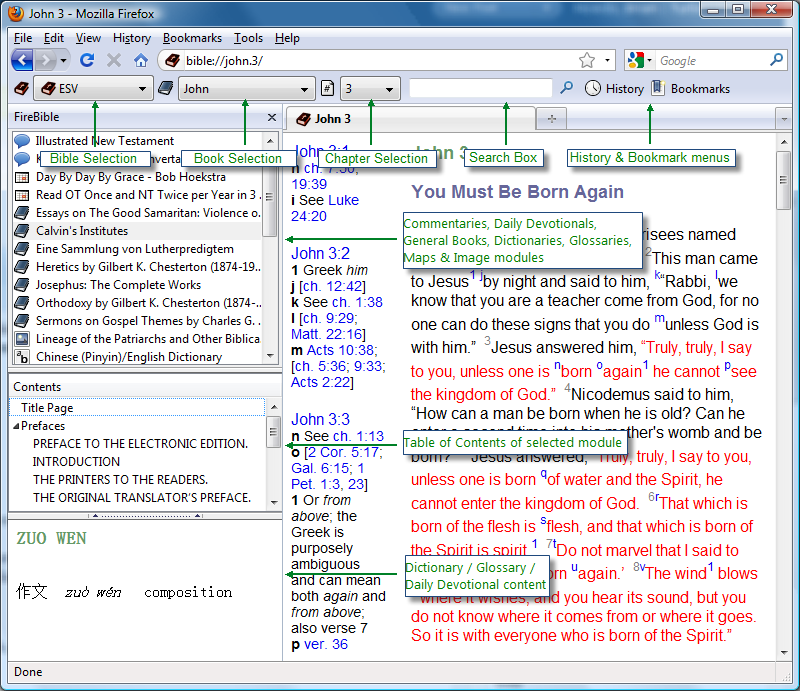The image size is (800, 691).
Task: Click the FireBible red book toolbar icon
Action: [x=21, y=89]
